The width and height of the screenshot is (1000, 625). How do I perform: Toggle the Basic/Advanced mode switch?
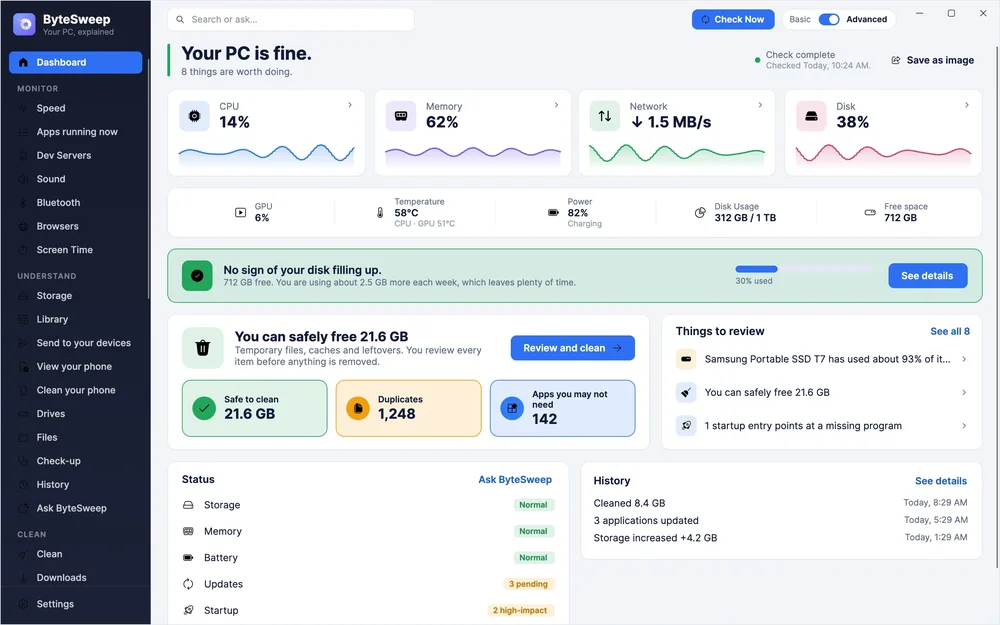point(829,19)
